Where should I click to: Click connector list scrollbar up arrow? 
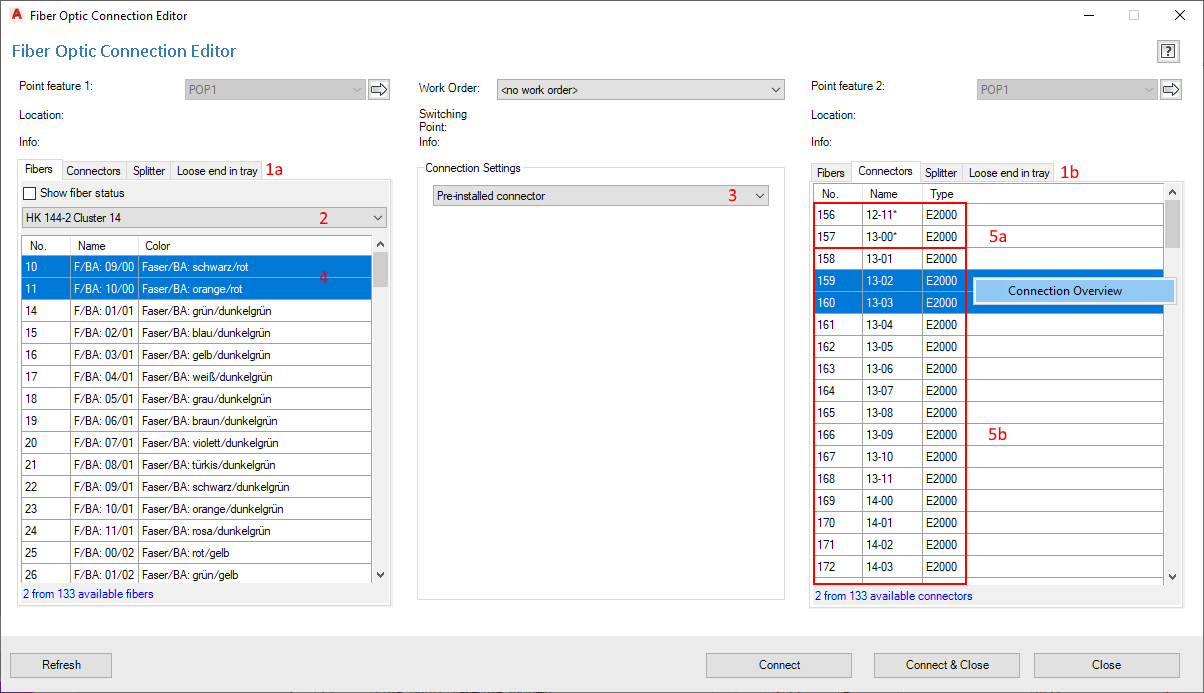[1172, 190]
